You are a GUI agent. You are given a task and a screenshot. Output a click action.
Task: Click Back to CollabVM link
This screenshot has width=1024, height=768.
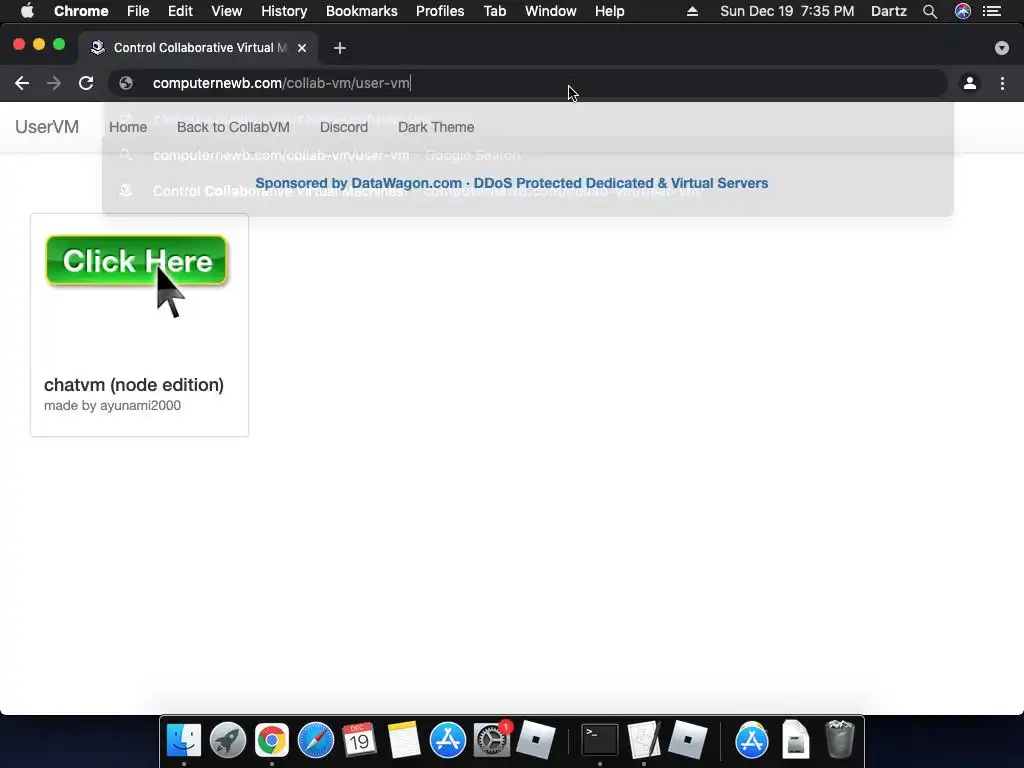coord(233,127)
